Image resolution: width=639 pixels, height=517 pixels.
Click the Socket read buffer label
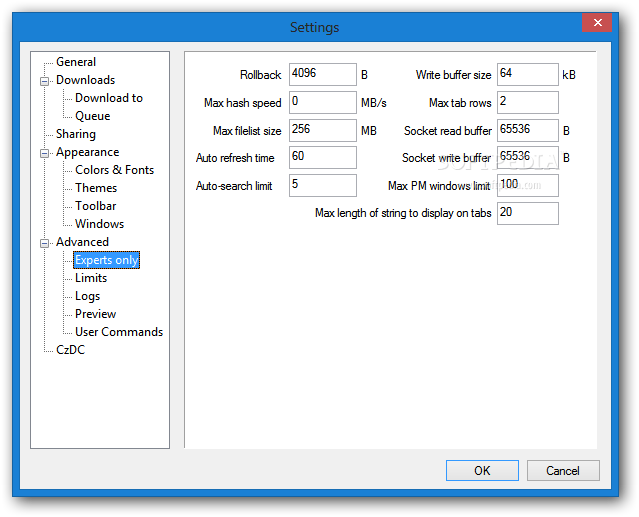click(448, 131)
